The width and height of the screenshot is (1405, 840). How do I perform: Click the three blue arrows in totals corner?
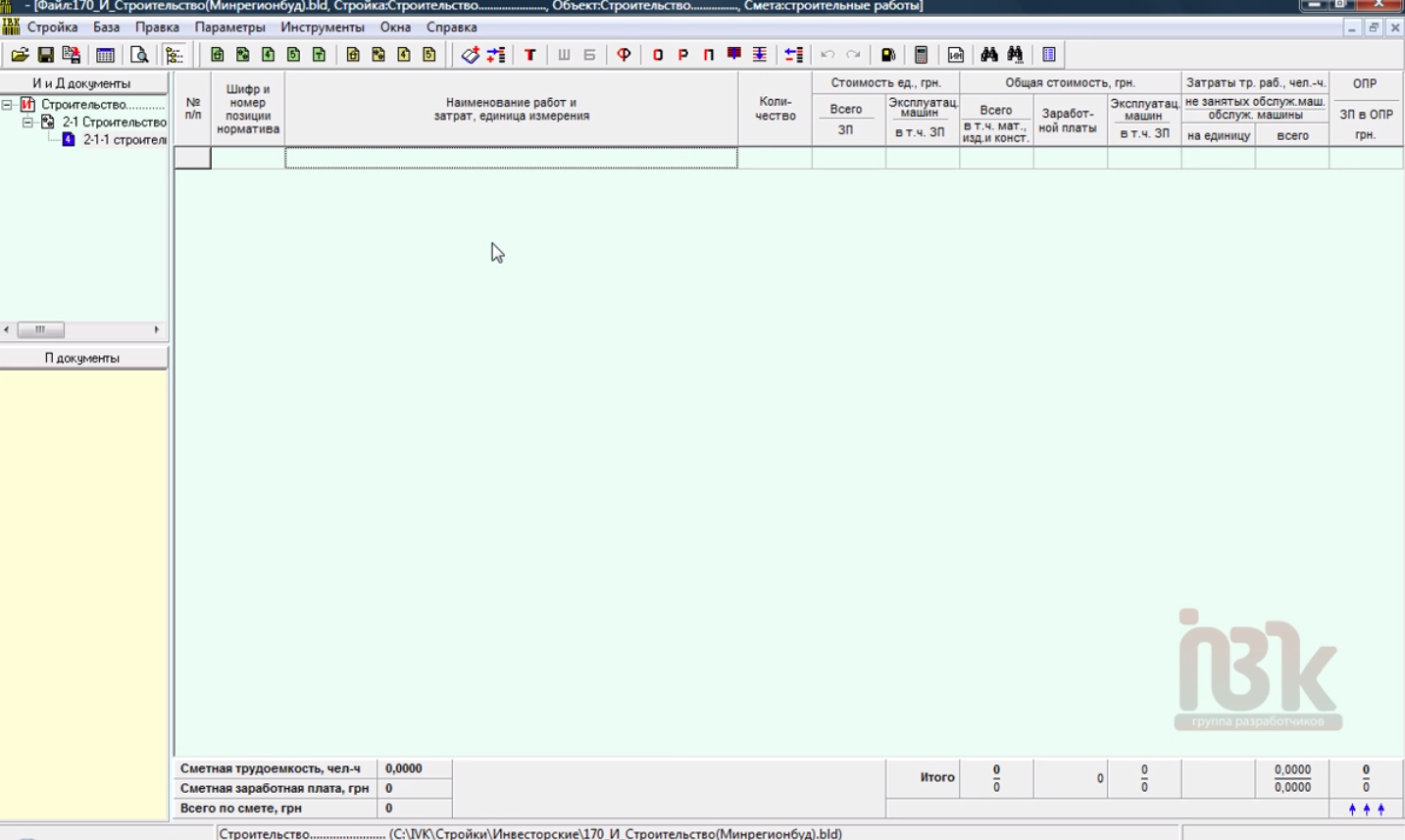tap(1366, 809)
